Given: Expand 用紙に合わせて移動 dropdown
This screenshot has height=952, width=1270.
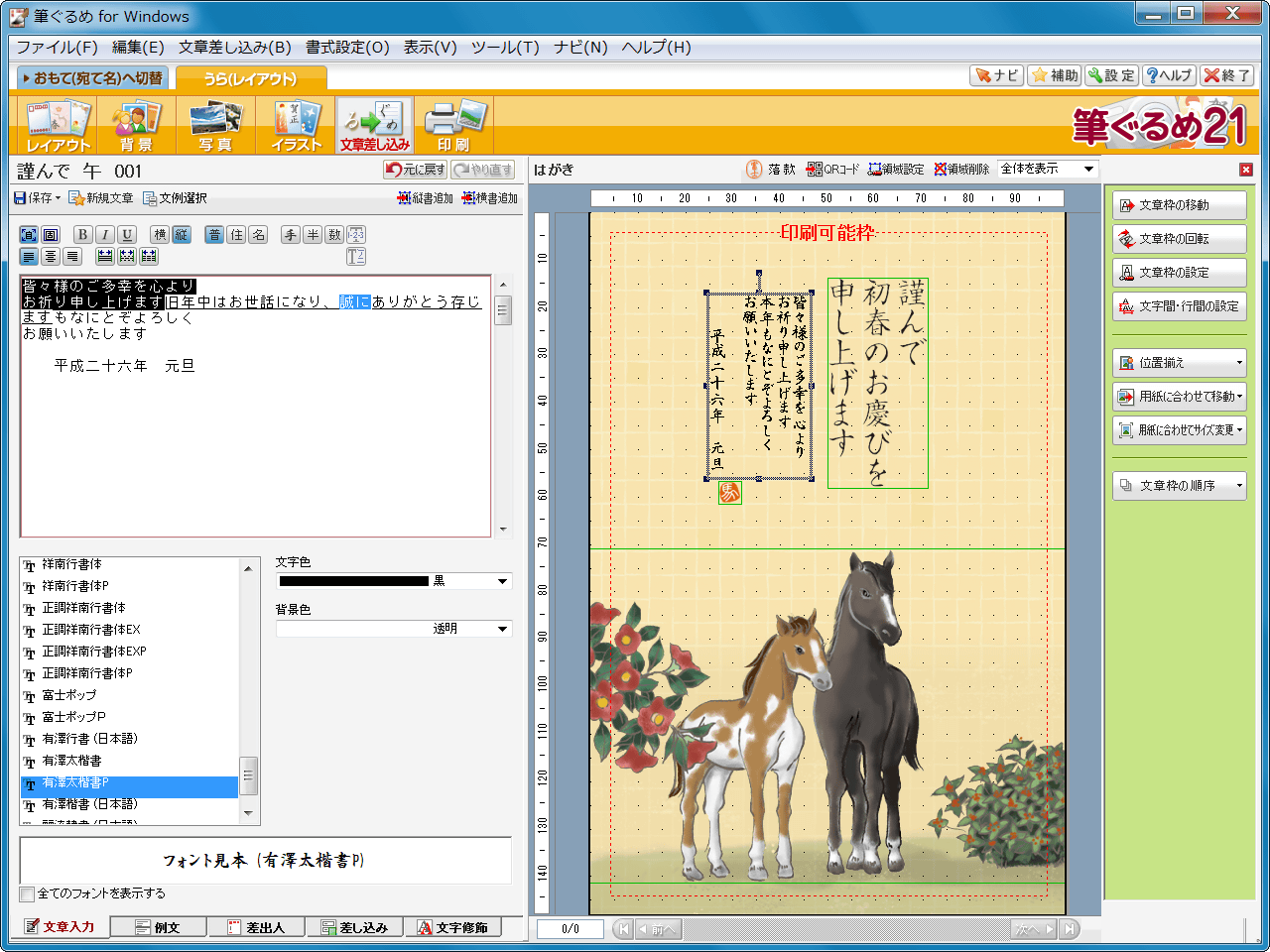Looking at the screenshot, I should pos(1179,397).
